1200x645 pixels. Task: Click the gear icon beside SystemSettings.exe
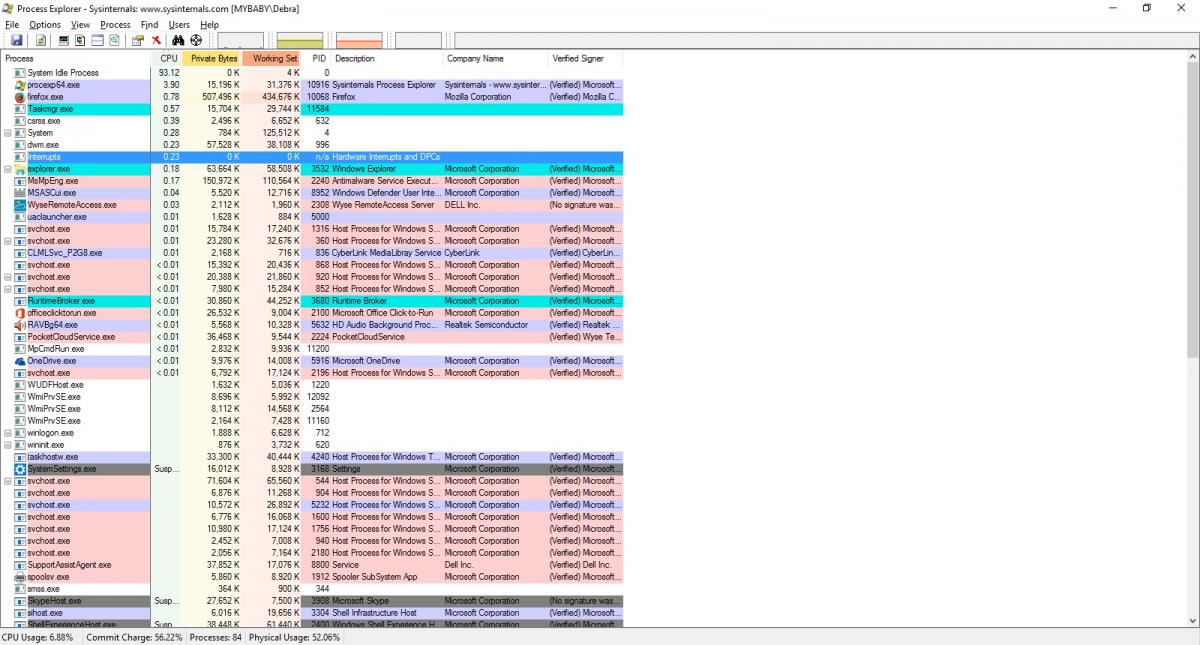click(x=20, y=469)
